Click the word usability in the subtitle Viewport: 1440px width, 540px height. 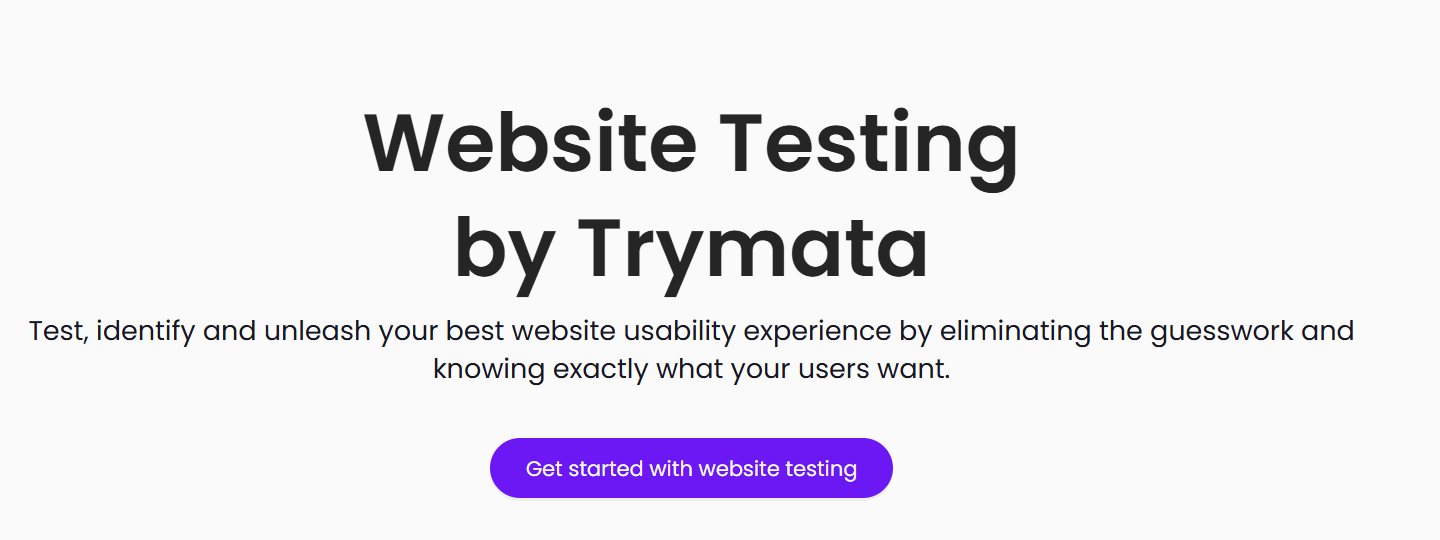pos(680,331)
